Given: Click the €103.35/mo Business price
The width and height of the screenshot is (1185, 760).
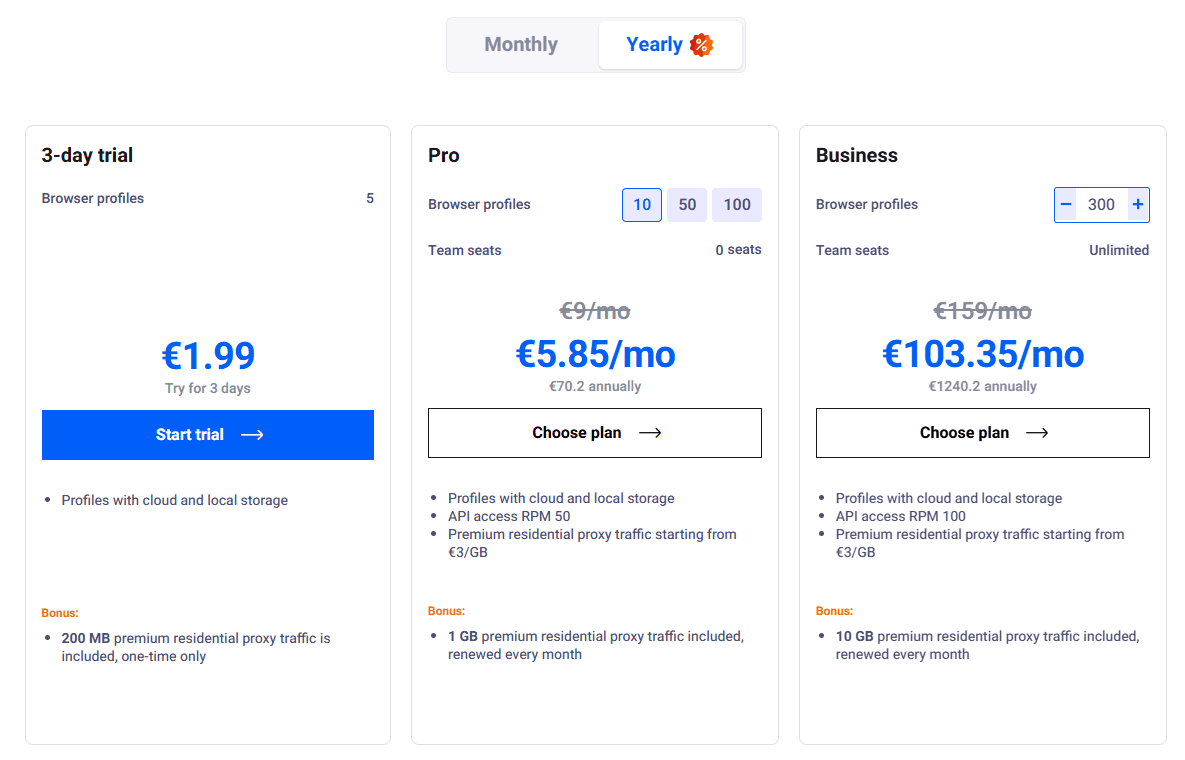Looking at the screenshot, I should [x=982, y=354].
